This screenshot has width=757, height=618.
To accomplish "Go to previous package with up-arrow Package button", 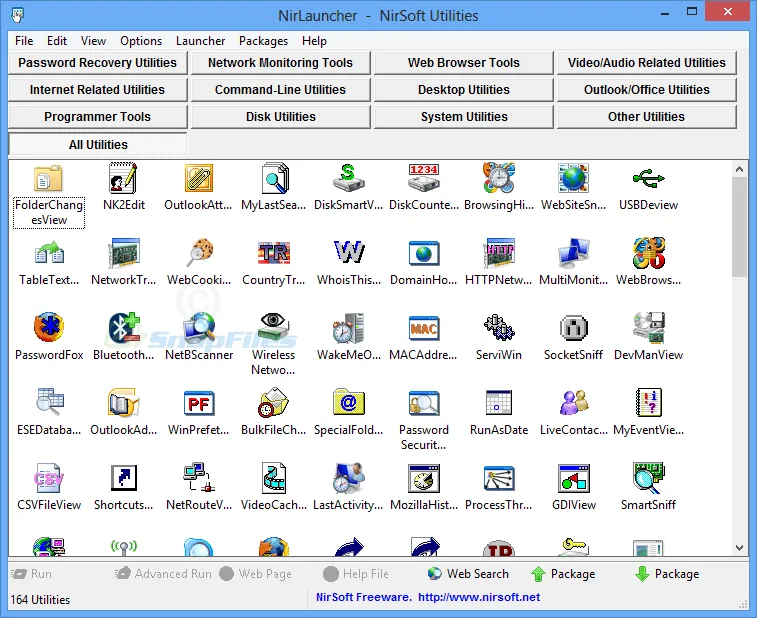I will point(563,574).
